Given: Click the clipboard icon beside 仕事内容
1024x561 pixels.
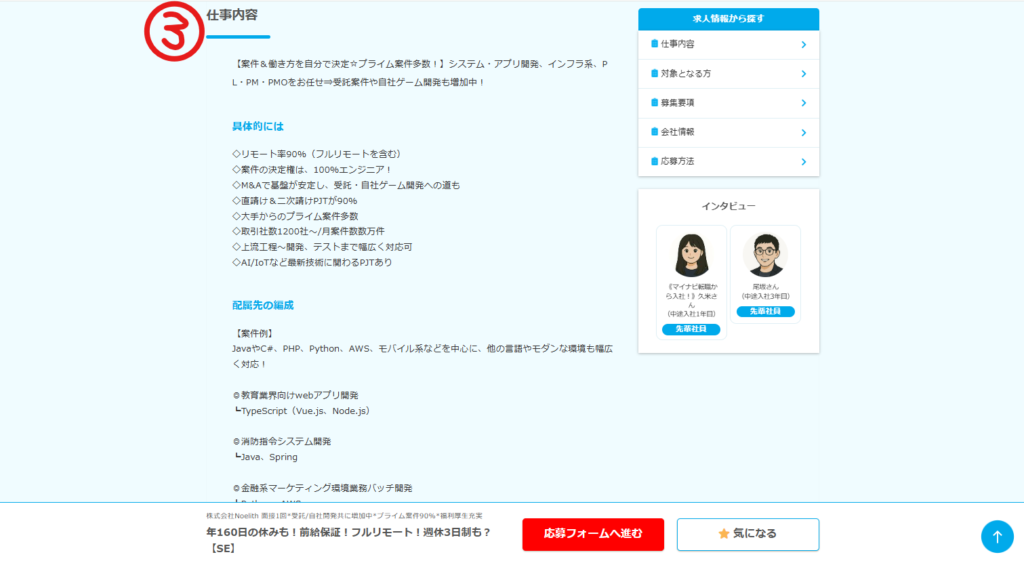Looking at the screenshot, I should click(x=654, y=44).
